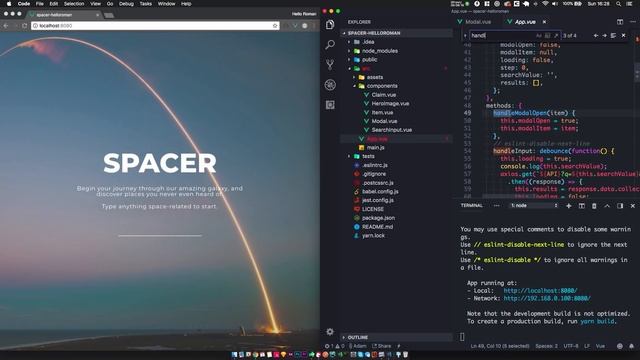Bookmark the page with star icon
640x360 pixels.
[275, 26]
